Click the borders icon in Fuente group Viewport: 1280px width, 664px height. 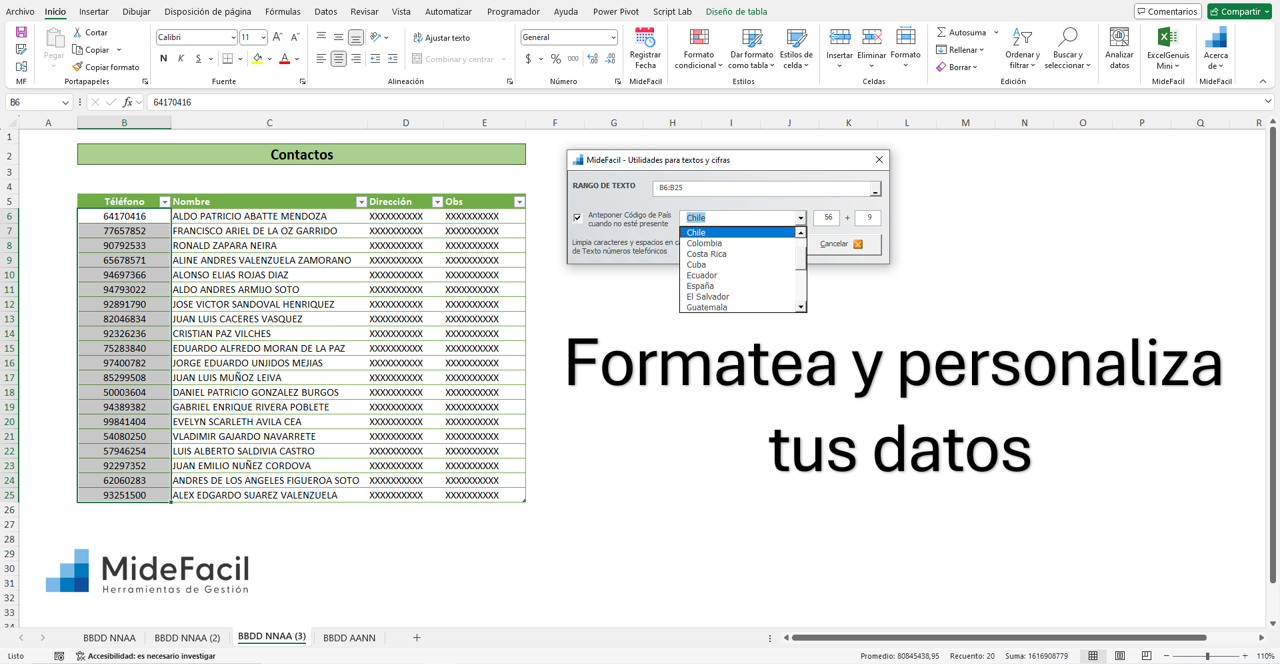click(228, 59)
